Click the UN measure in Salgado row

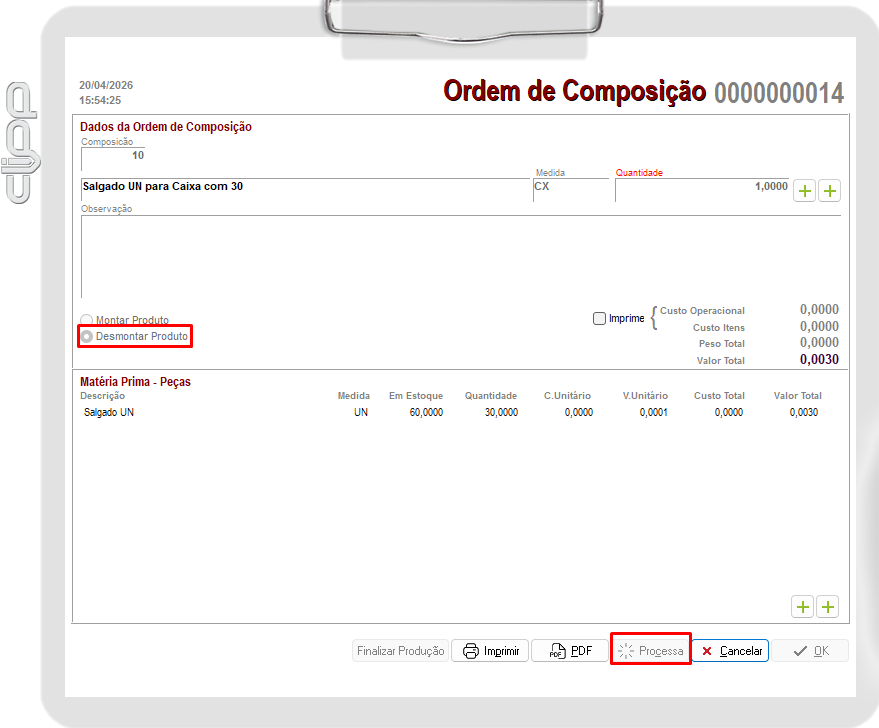point(361,412)
